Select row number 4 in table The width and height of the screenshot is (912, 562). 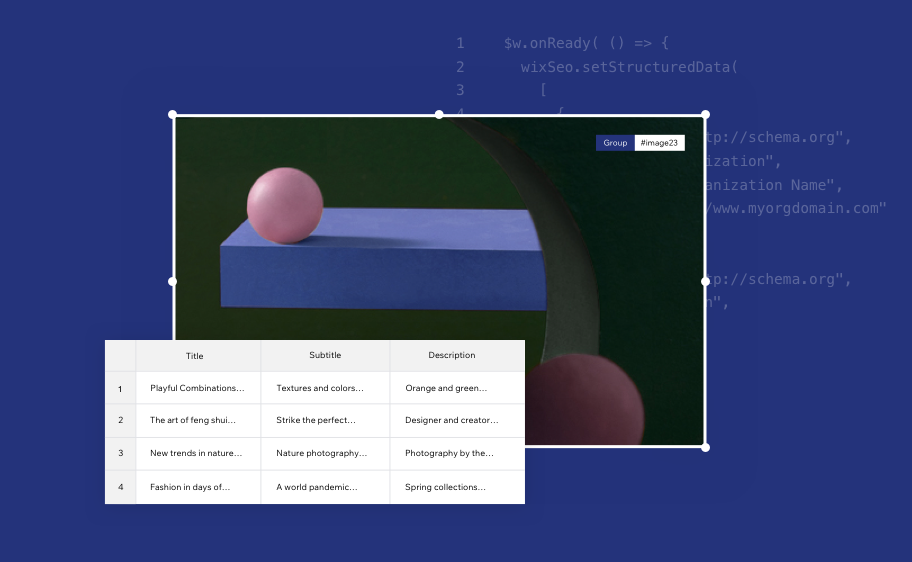point(120,487)
